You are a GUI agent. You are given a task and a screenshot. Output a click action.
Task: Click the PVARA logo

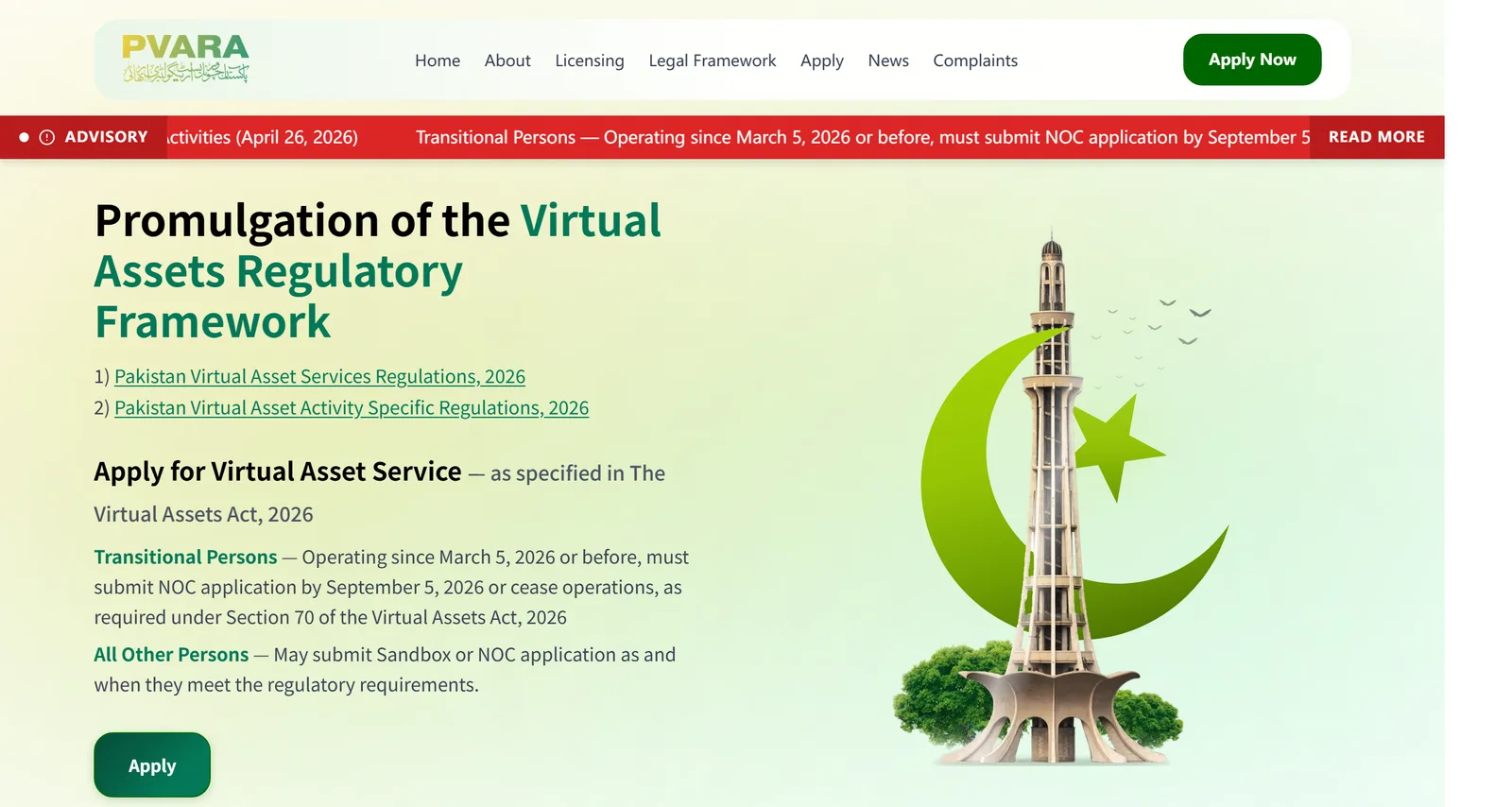point(185,60)
